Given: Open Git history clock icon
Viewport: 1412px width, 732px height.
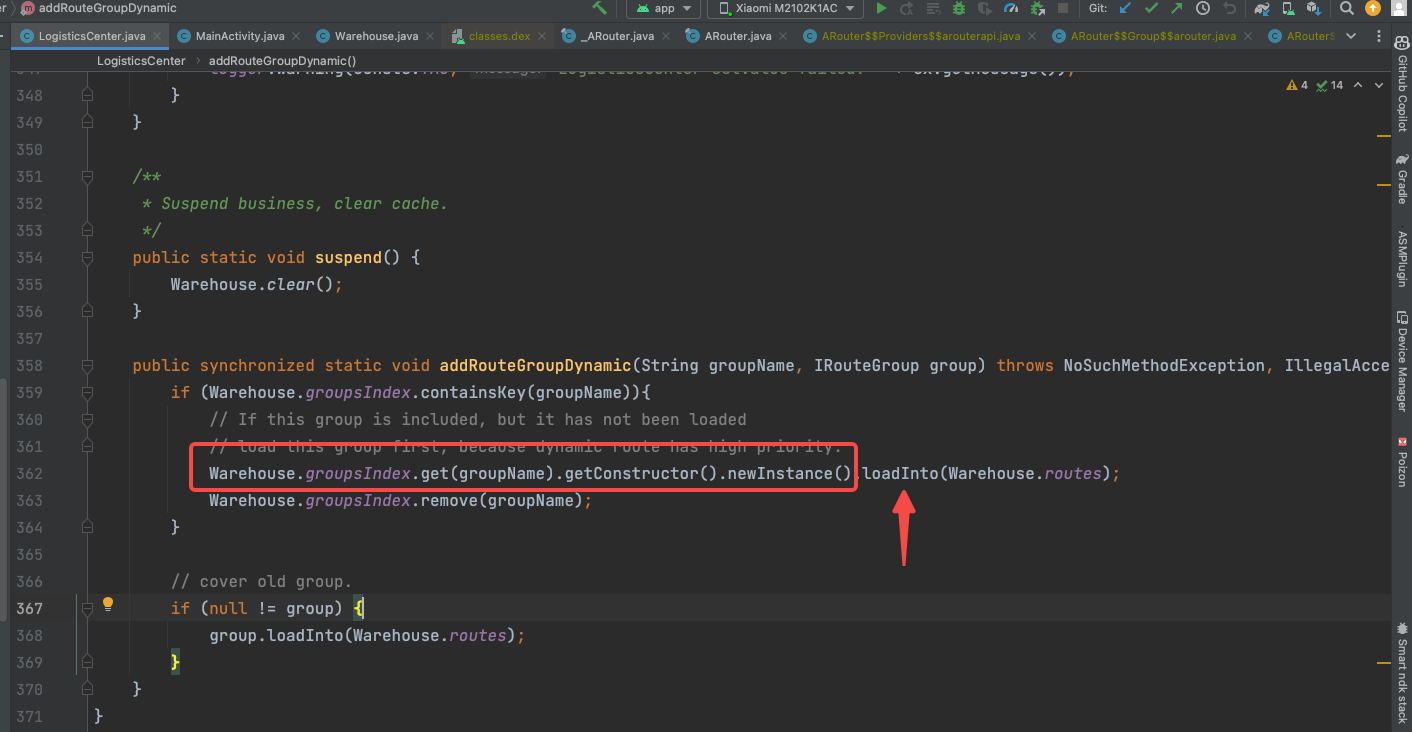Looking at the screenshot, I should pos(1203,8).
